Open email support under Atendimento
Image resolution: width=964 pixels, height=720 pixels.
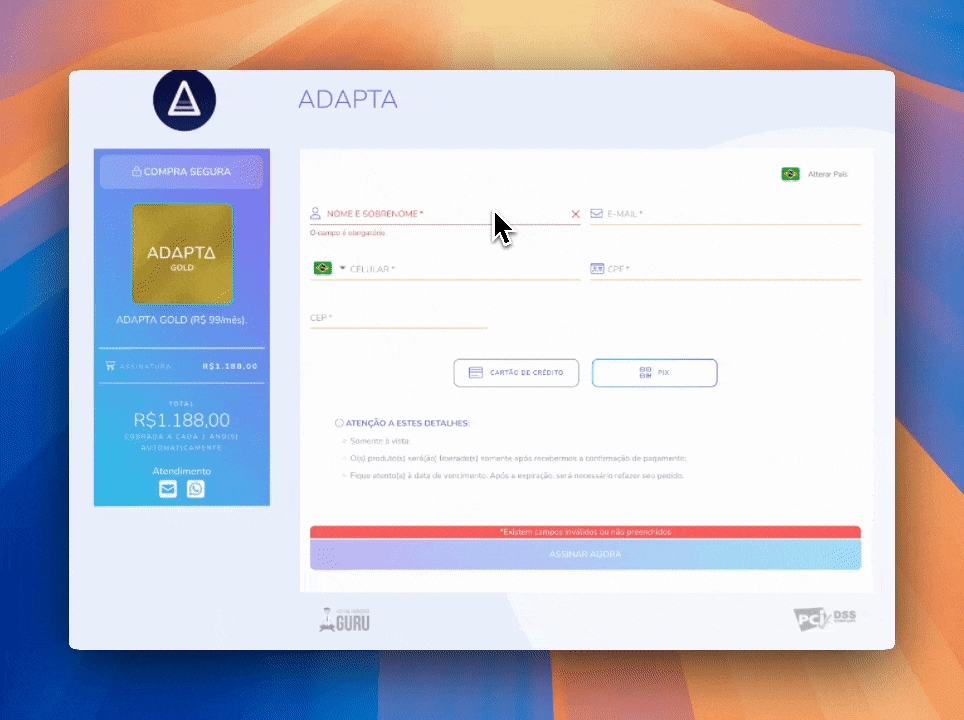[168, 489]
